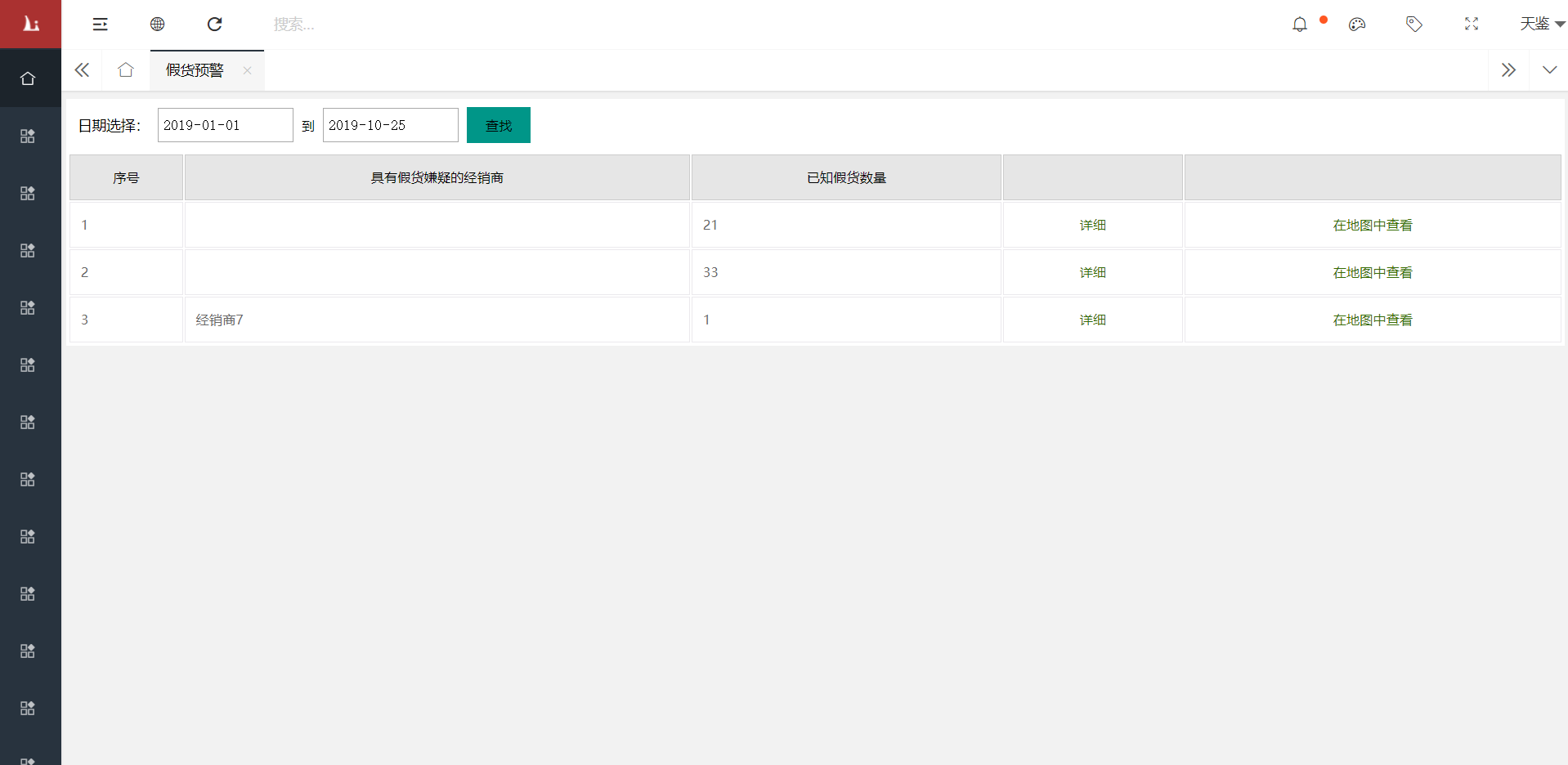The image size is (1568, 765).
Task: Click the home icon in the sidebar
Action: click(x=29, y=78)
